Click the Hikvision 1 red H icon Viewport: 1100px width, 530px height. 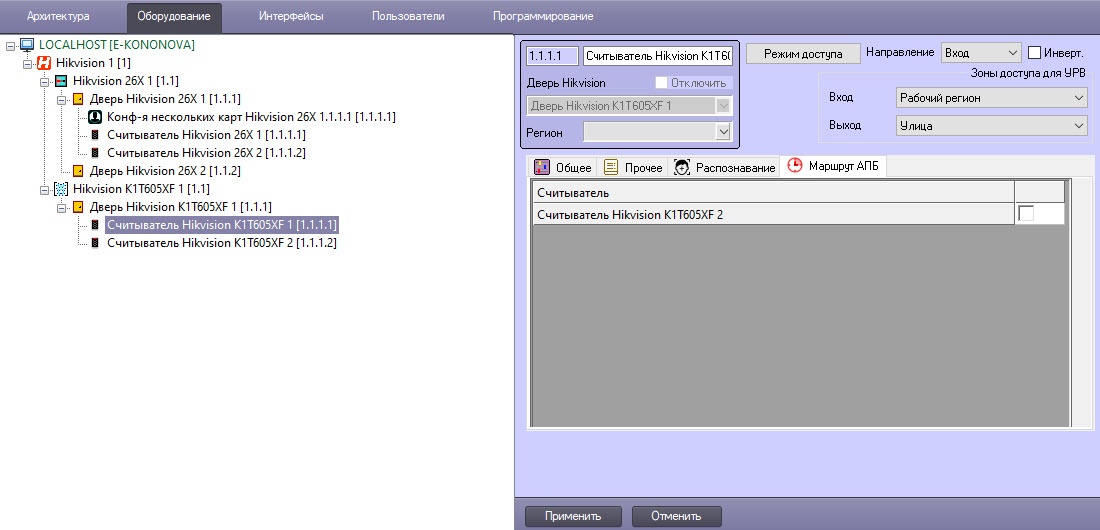click(x=44, y=63)
